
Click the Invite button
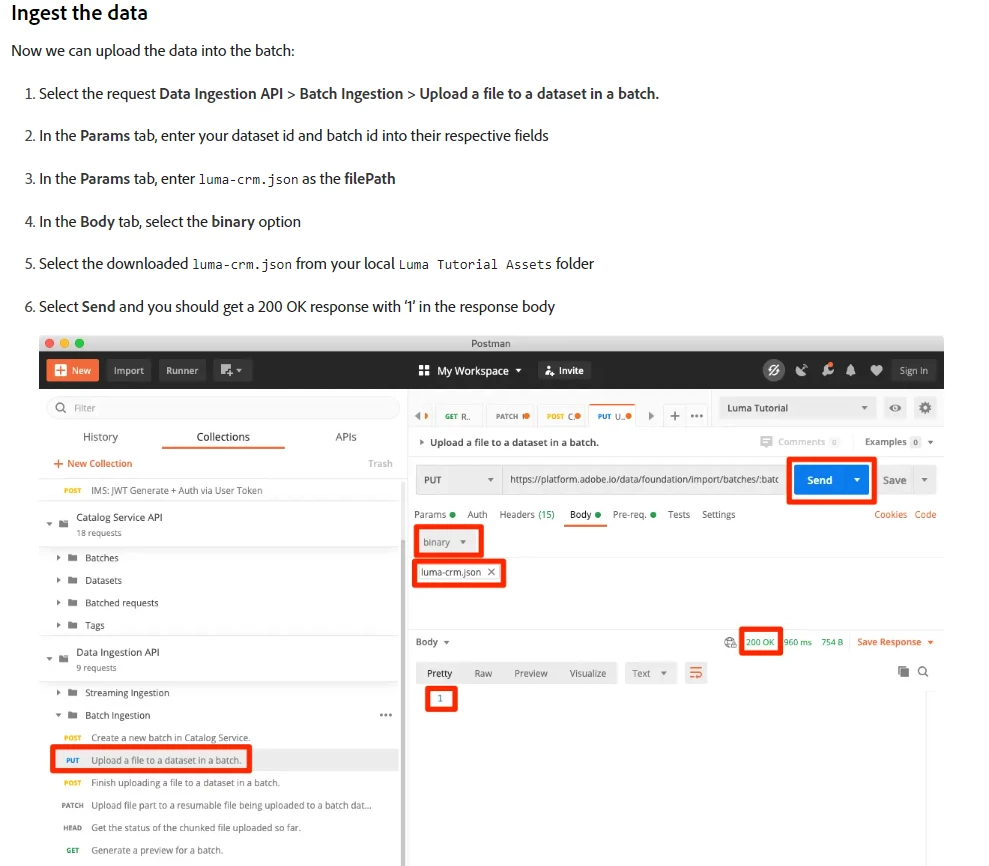point(565,371)
